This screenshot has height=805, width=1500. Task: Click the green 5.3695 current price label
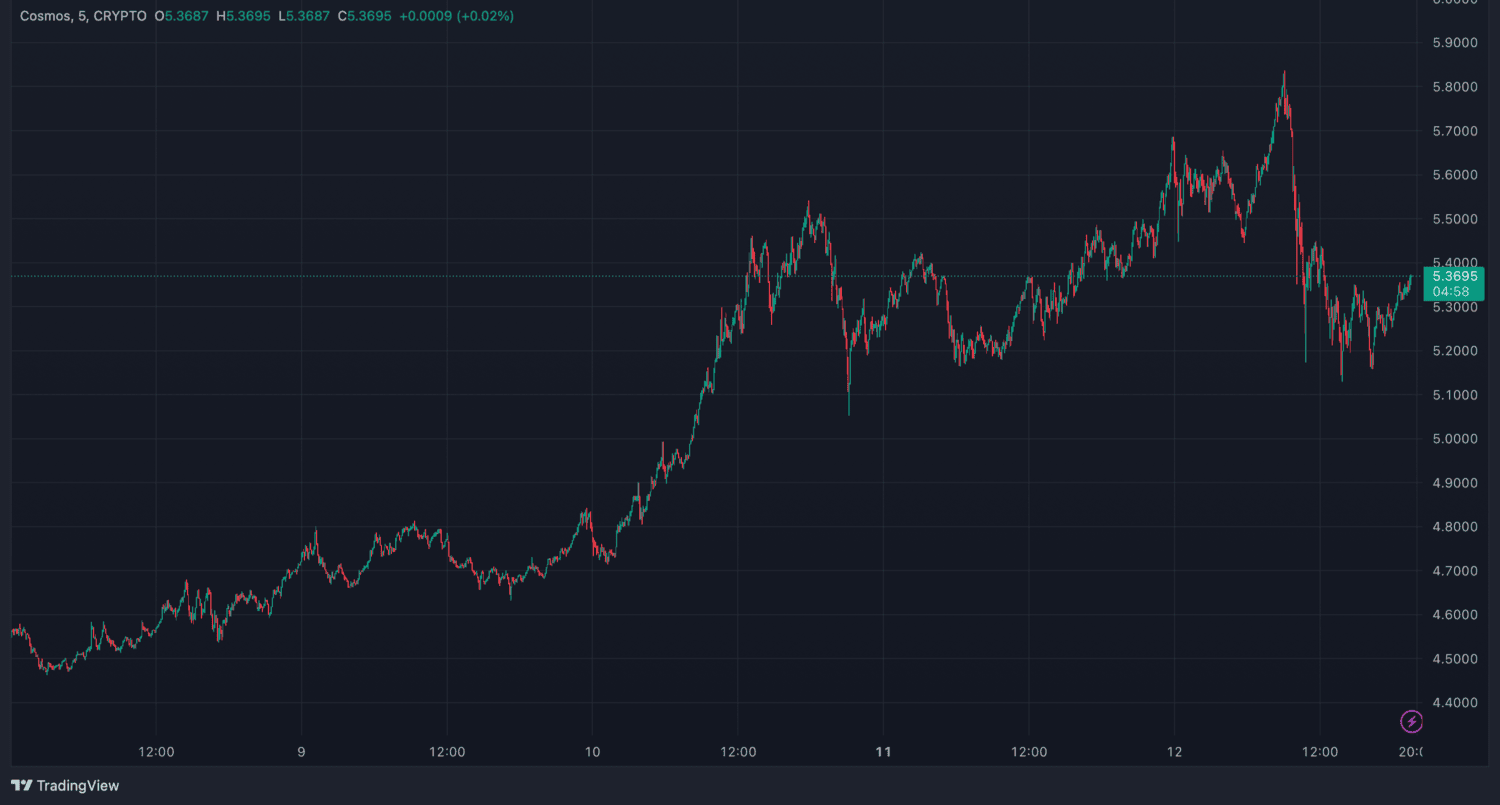coord(1455,276)
